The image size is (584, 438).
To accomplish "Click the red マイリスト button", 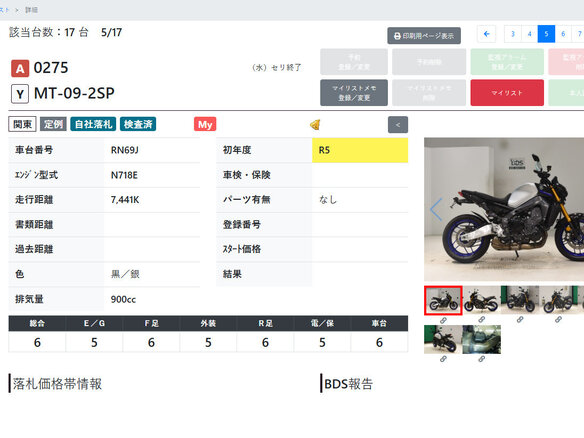I will (507, 93).
